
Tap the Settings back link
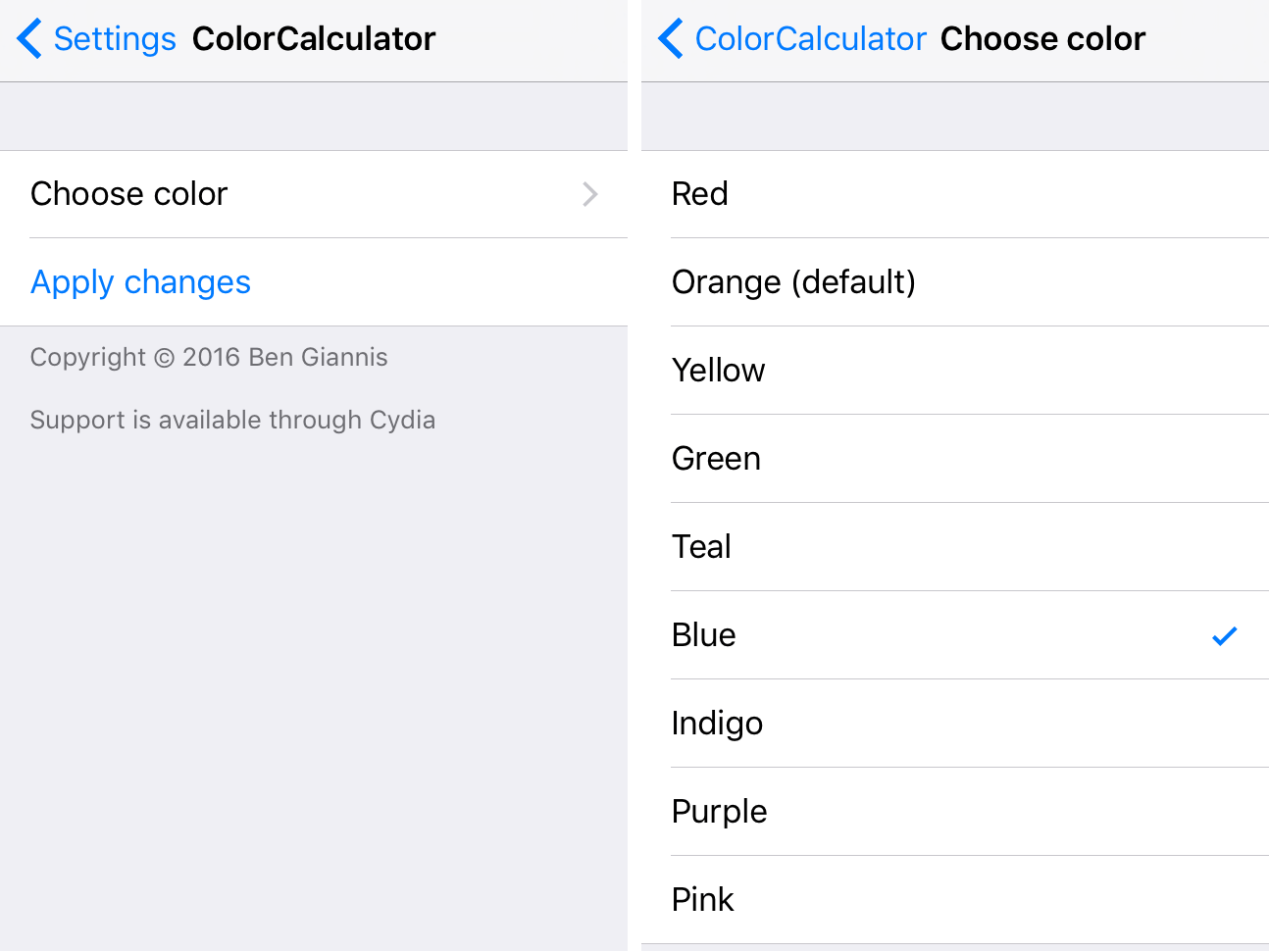pyautogui.click(x=115, y=38)
